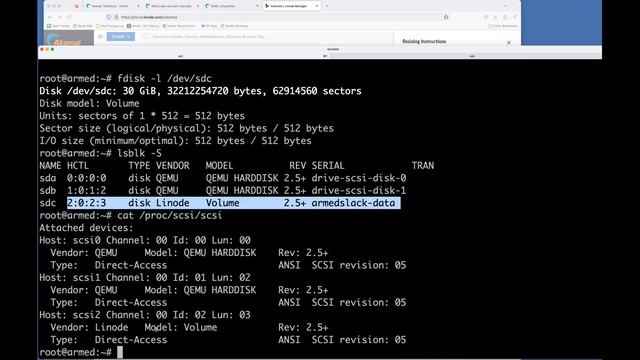Click the SERIAL column header in lsblk output
640x360 pixels.
328,166
